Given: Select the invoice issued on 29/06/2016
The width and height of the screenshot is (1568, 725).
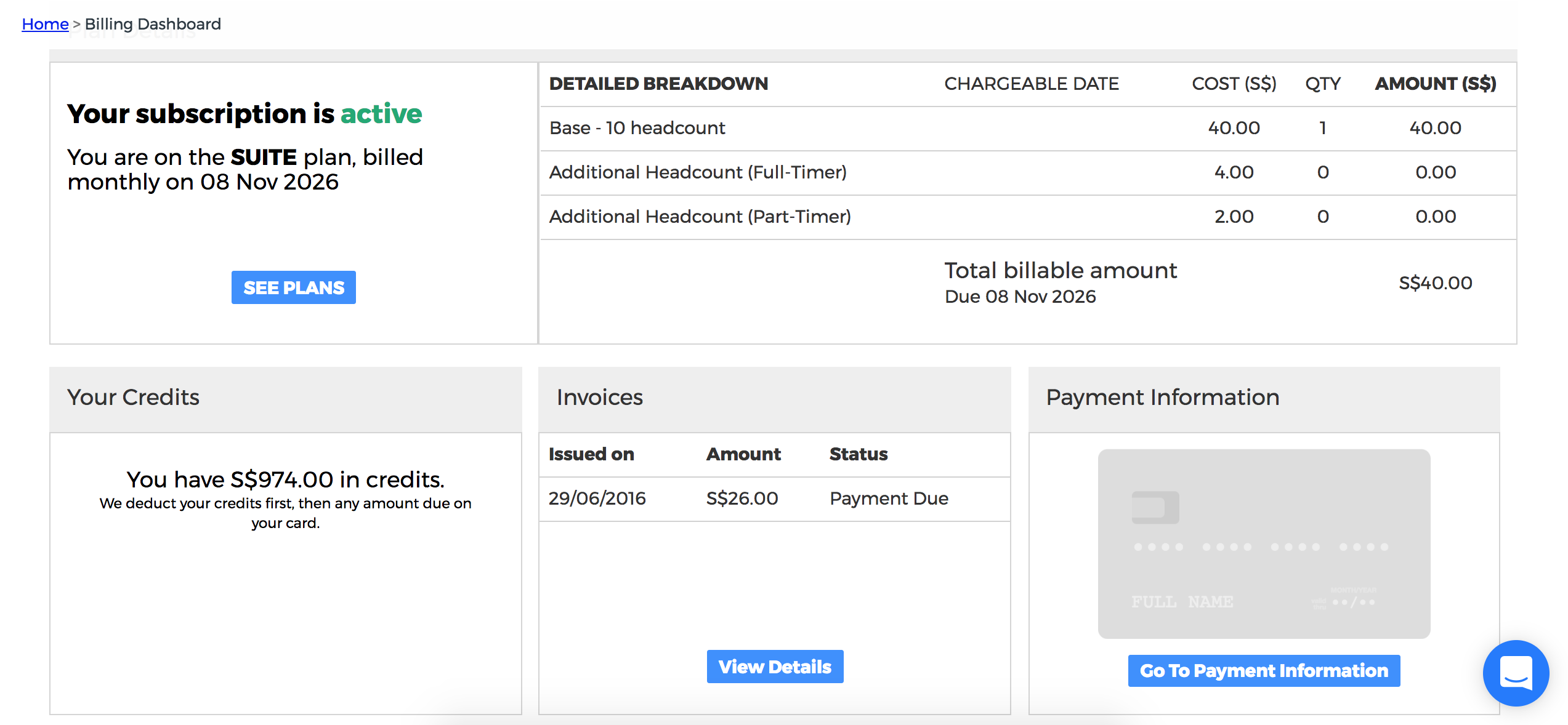Looking at the screenshot, I should point(597,499).
